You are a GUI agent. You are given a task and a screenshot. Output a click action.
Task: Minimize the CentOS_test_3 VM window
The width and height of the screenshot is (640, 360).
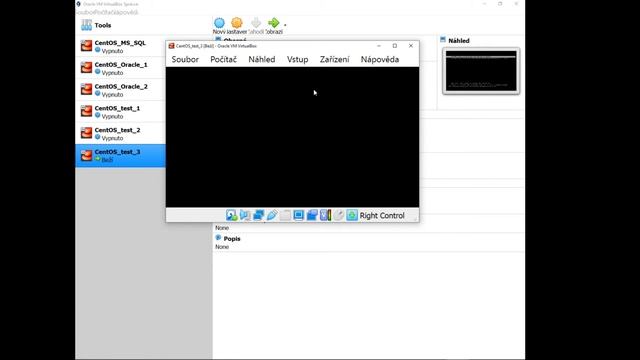coord(379,46)
